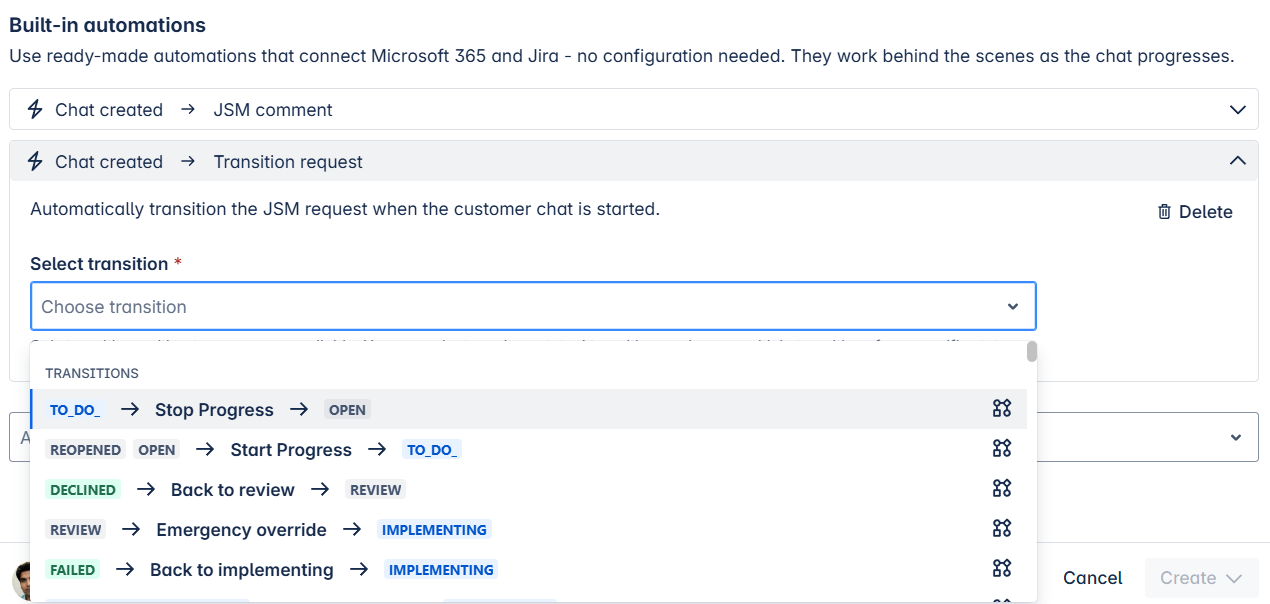Expand the Chat created JSM comment section
Viewport: 1270px width, 604px height.
(1237, 110)
